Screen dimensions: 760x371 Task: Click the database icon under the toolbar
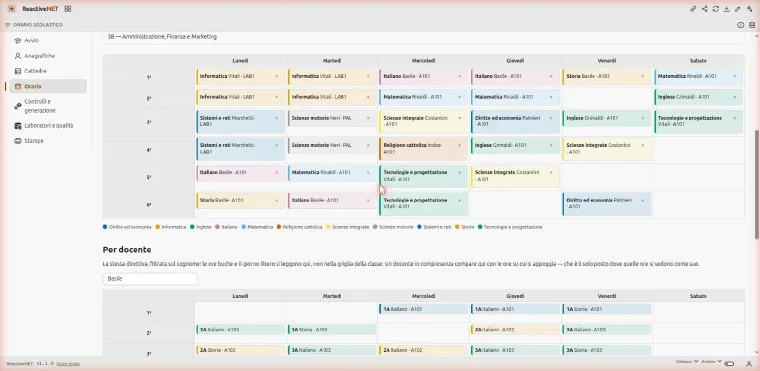click(x=752, y=25)
